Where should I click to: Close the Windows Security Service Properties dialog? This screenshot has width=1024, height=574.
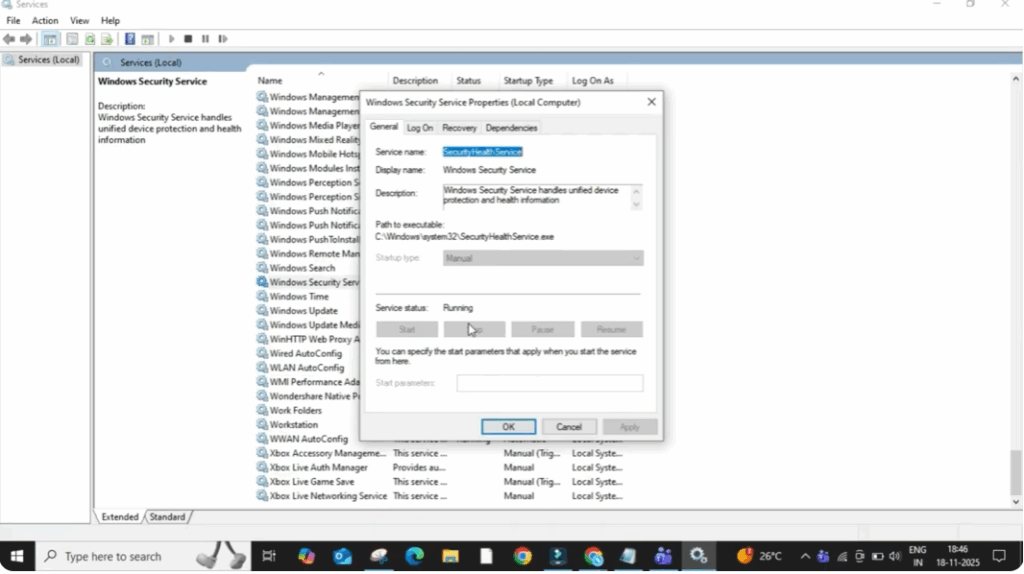tap(651, 102)
